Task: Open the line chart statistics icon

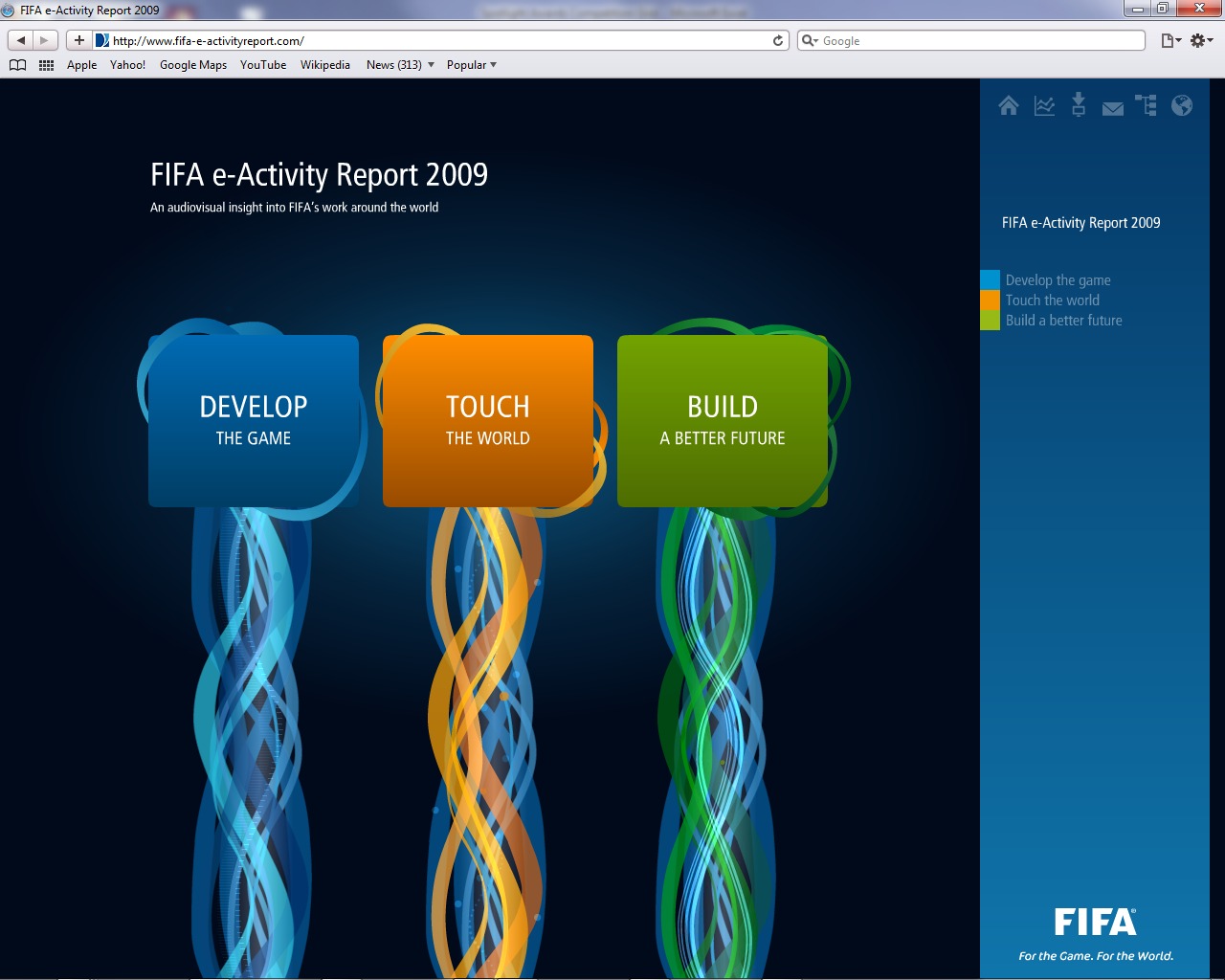Action: pyautogui.click(x=1044, y=105)
